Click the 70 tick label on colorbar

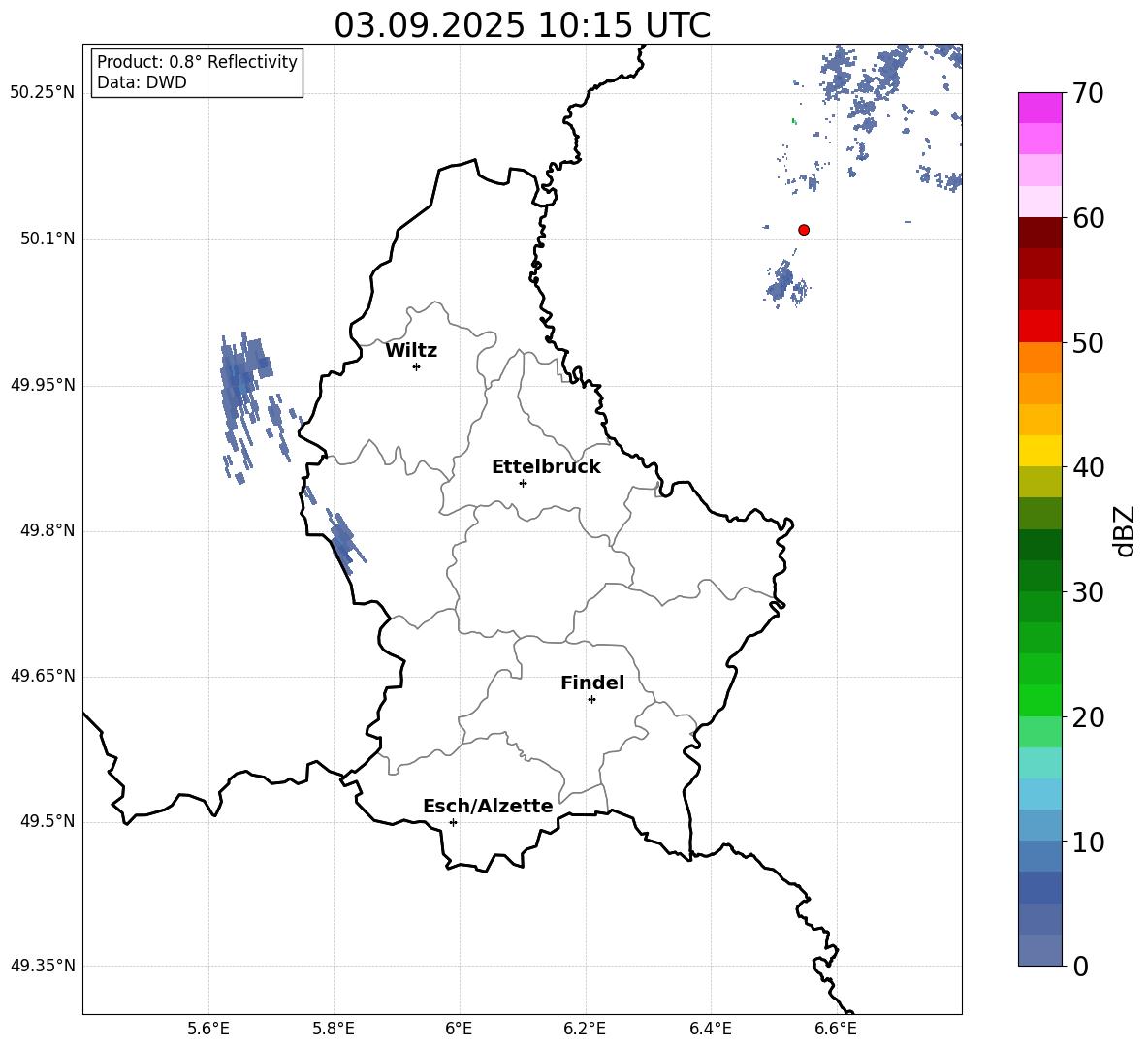[1089, 93]
